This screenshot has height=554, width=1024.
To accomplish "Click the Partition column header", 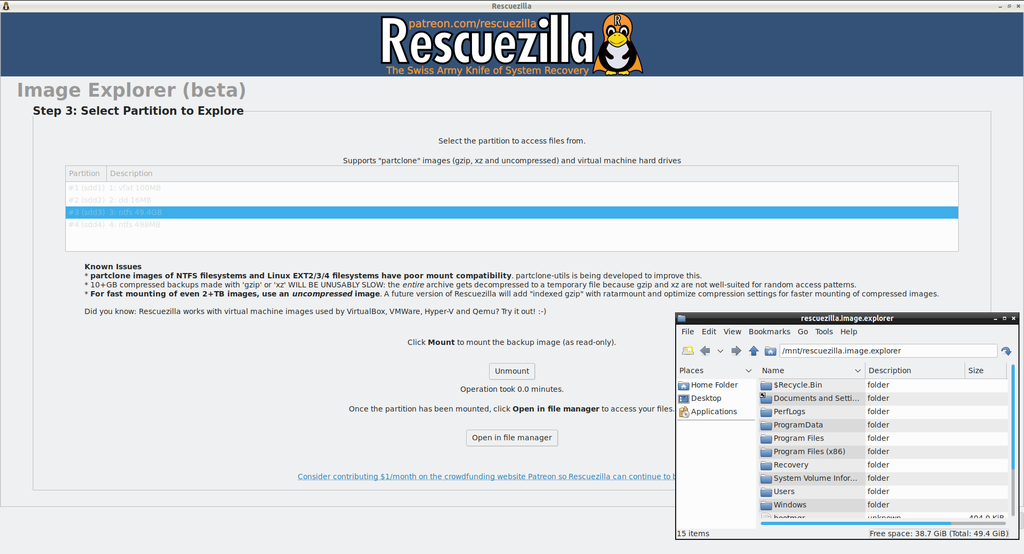I will 86,174.
